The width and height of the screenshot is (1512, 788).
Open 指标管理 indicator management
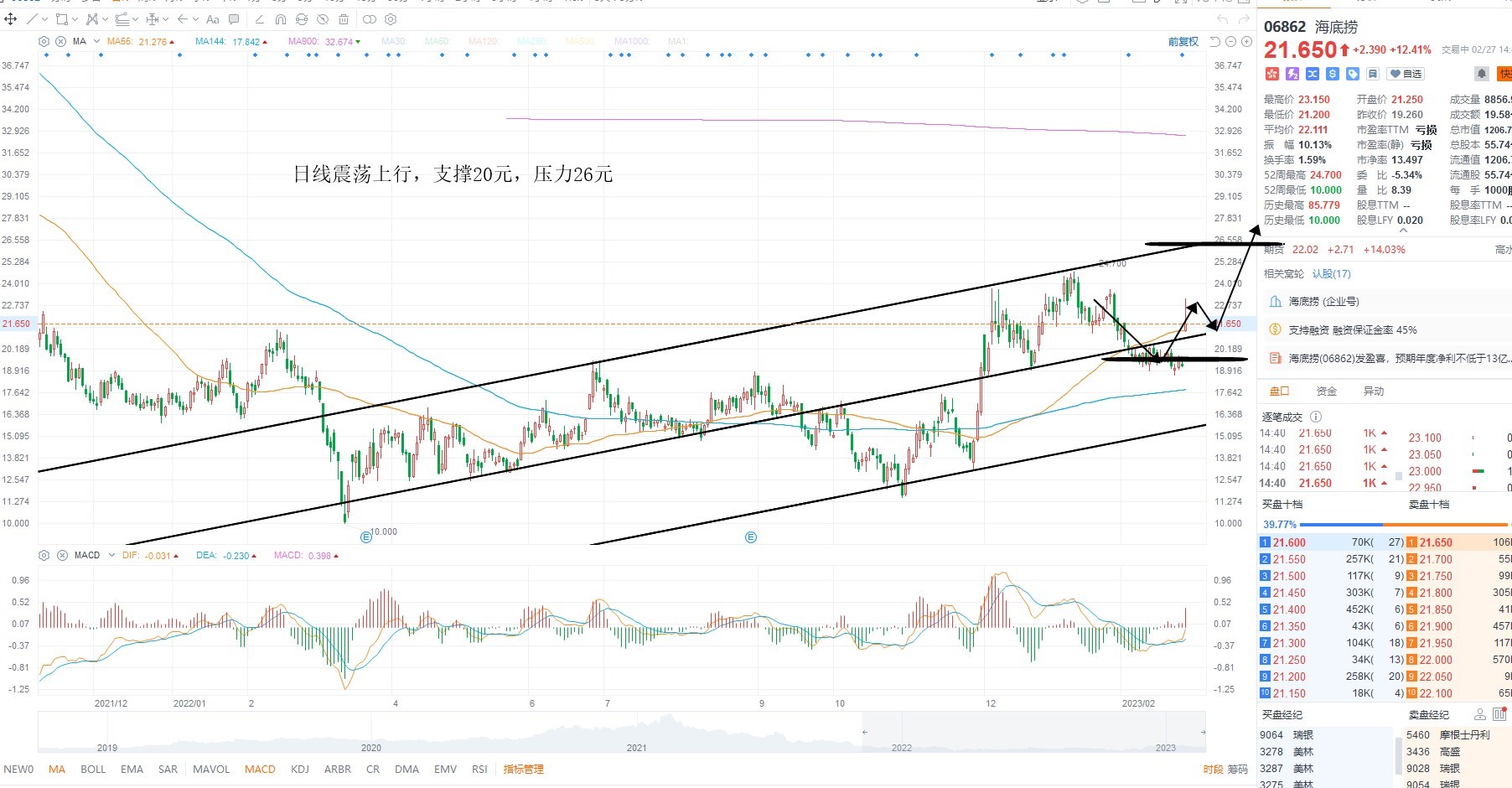coord(523,769)
